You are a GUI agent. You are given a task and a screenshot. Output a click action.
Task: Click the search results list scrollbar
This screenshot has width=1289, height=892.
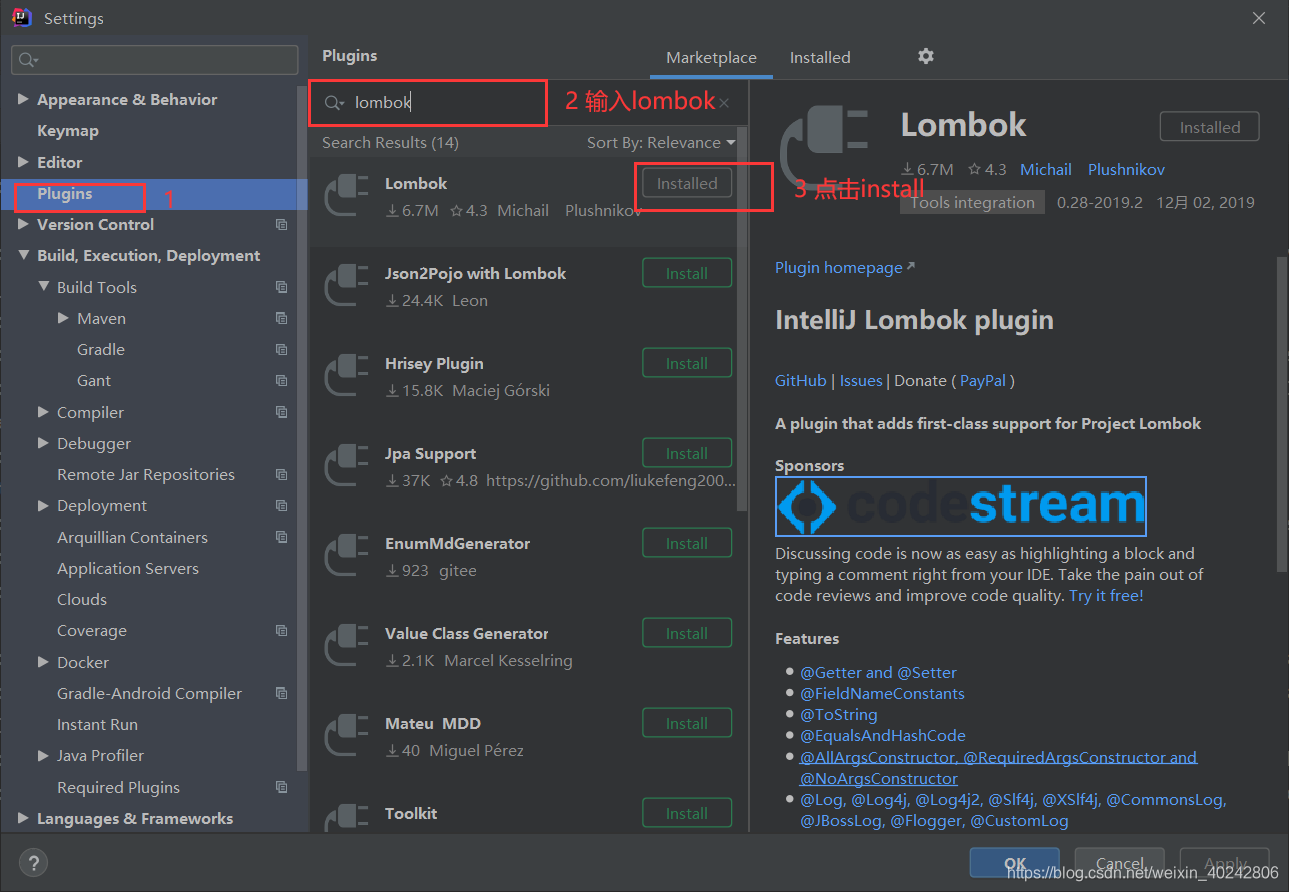[x=741, y=320]
